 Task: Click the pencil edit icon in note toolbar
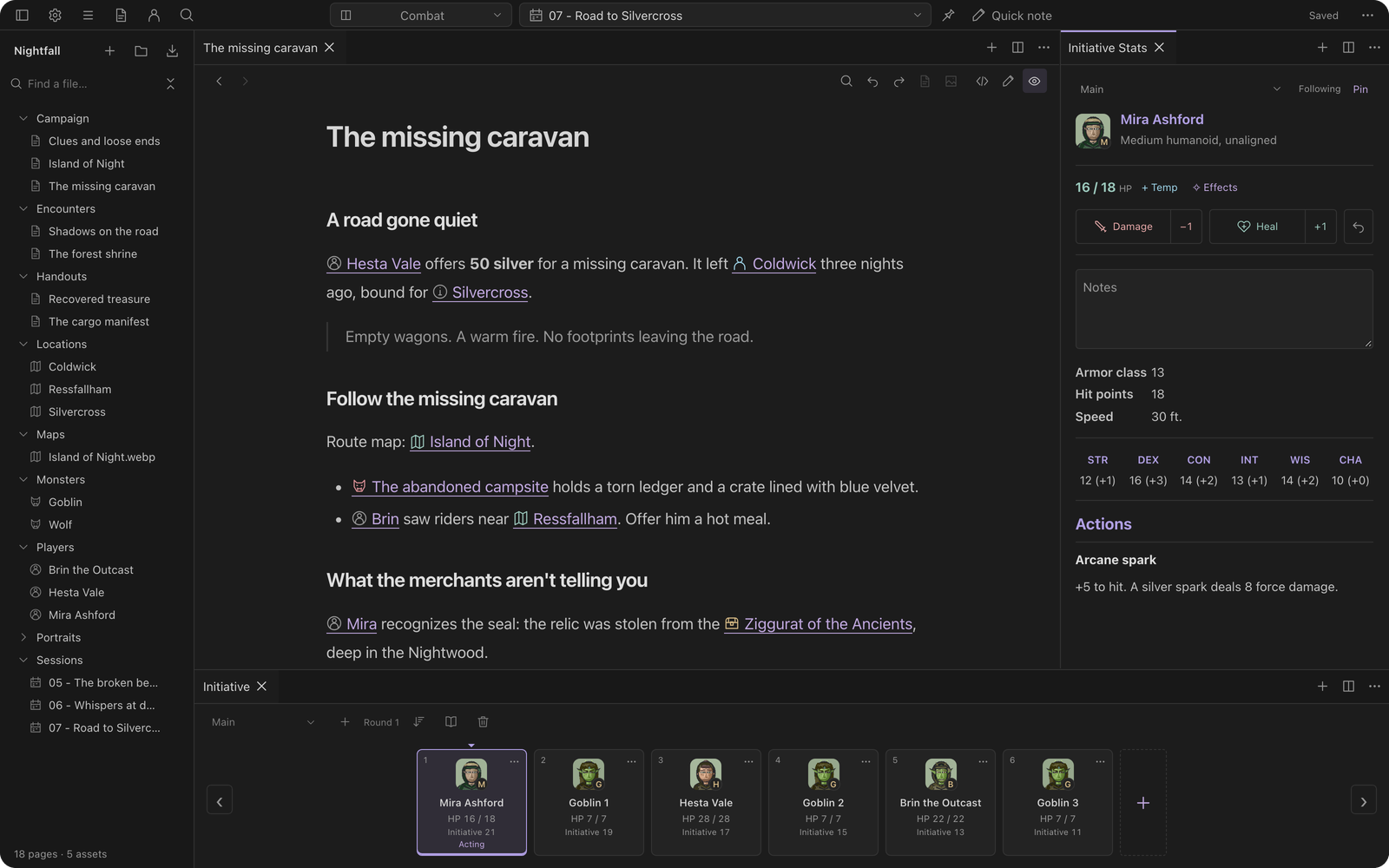pyautogui.click(x=1008, y=81)
